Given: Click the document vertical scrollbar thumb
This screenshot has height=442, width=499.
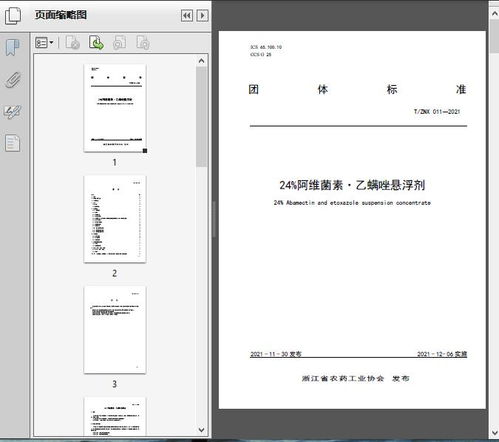Looking at the screenshot, I should pyautogui.click(x=495, y=36).
